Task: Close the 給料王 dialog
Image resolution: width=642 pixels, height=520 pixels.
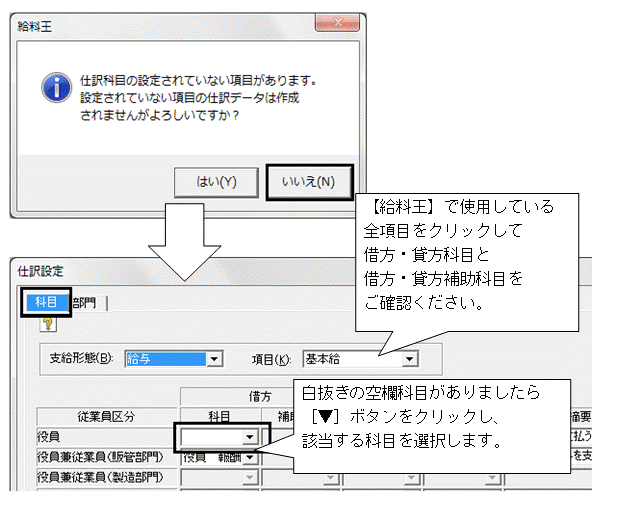Action: 337,22
